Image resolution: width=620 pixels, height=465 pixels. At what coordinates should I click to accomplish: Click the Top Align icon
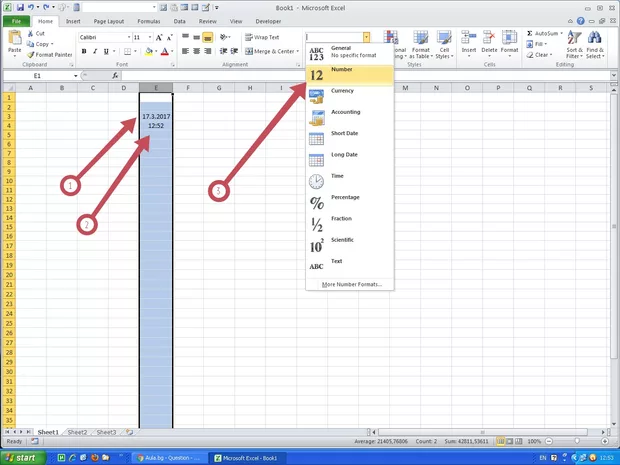185,37
